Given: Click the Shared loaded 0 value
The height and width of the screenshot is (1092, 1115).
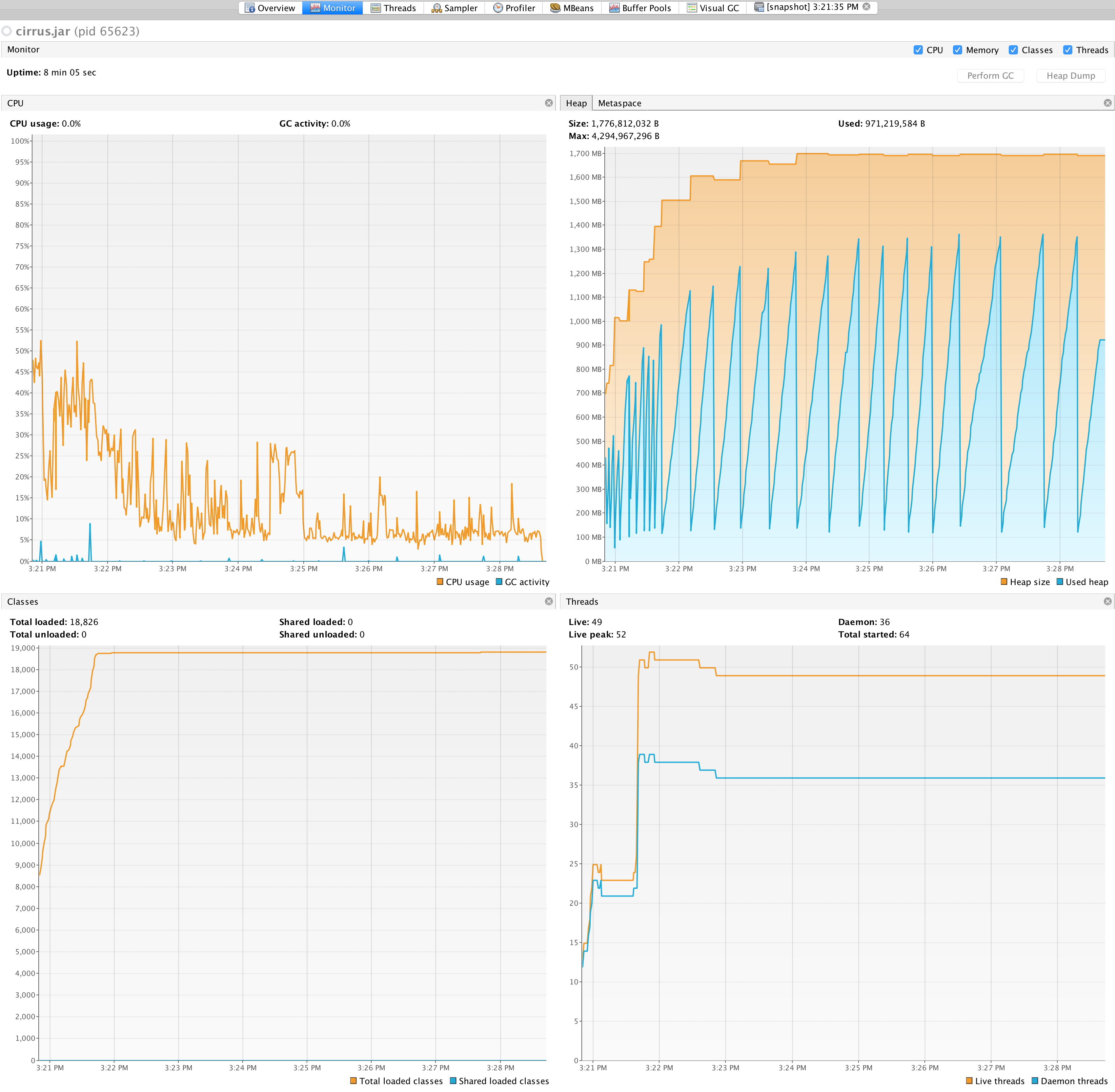Looking at the screenshot, I should pyautogui.click(x=350, y=622).
